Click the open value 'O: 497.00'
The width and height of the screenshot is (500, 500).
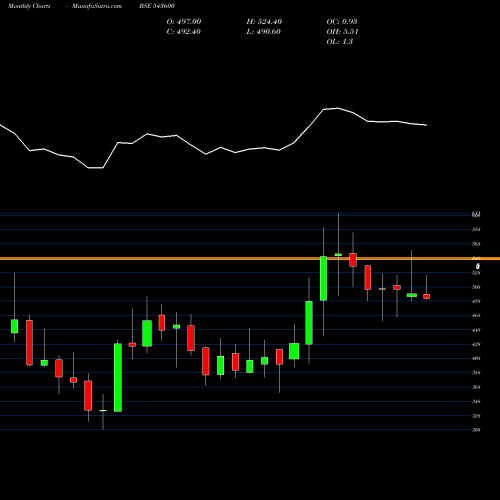coord(184,21)
